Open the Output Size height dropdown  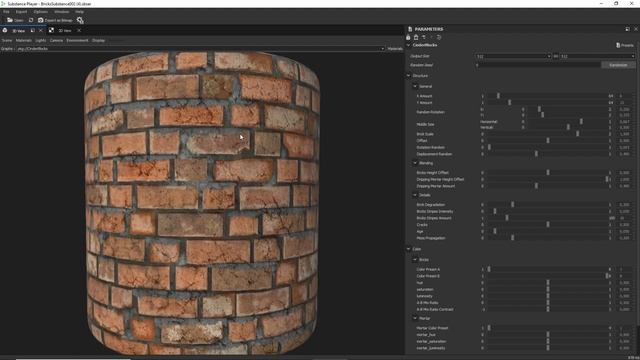click(598, 56)
